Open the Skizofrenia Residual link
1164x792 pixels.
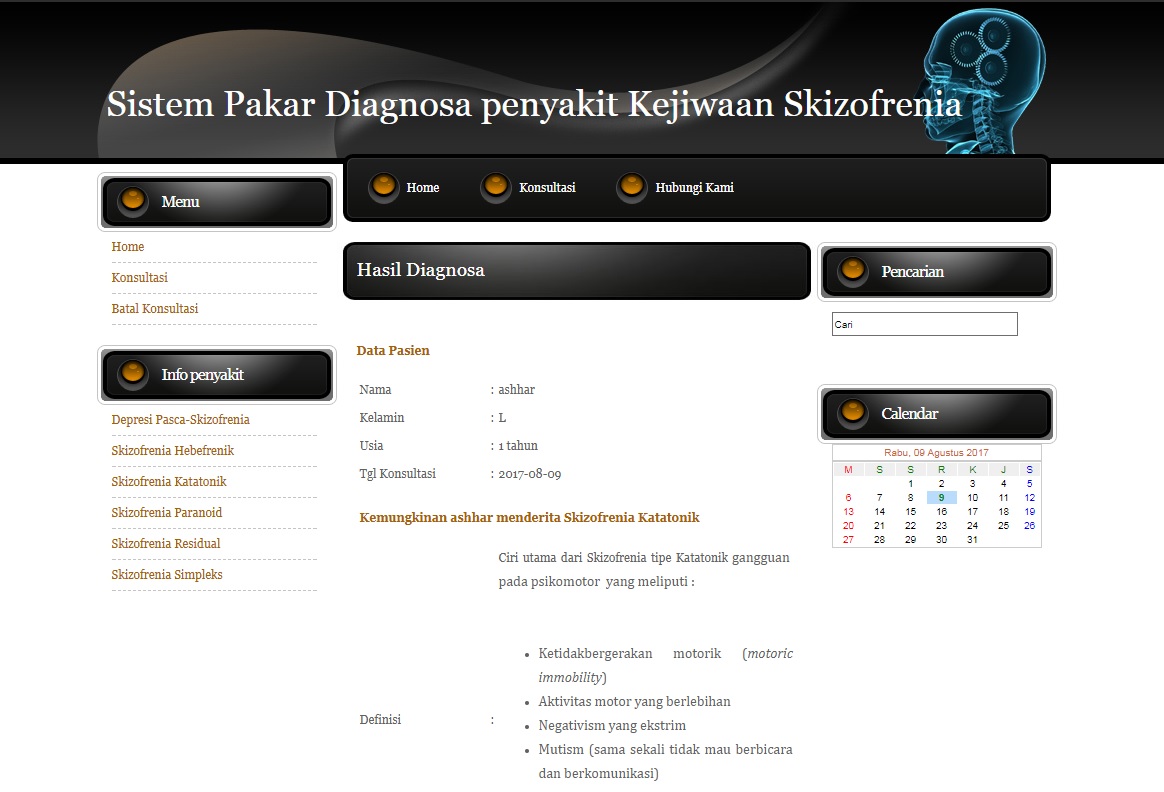pyautogui.click(x=163, y=543)
